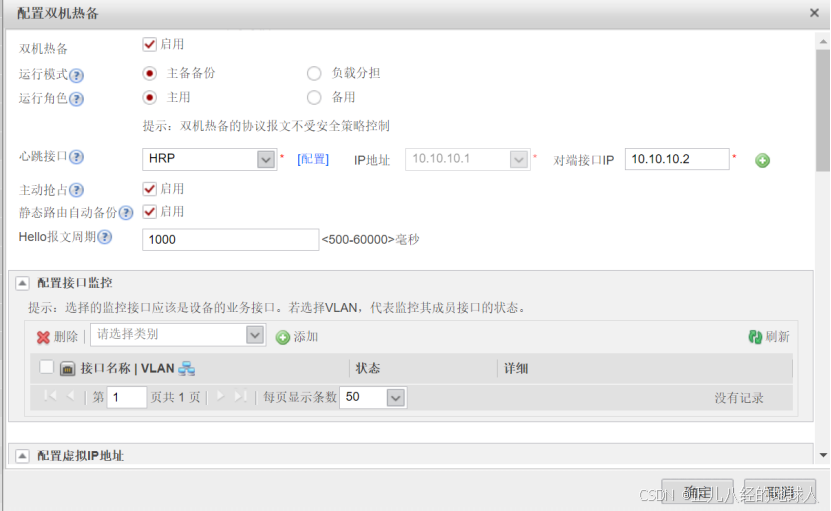
Task: Click green plus 添加 icon
Action: click(283, 337)
